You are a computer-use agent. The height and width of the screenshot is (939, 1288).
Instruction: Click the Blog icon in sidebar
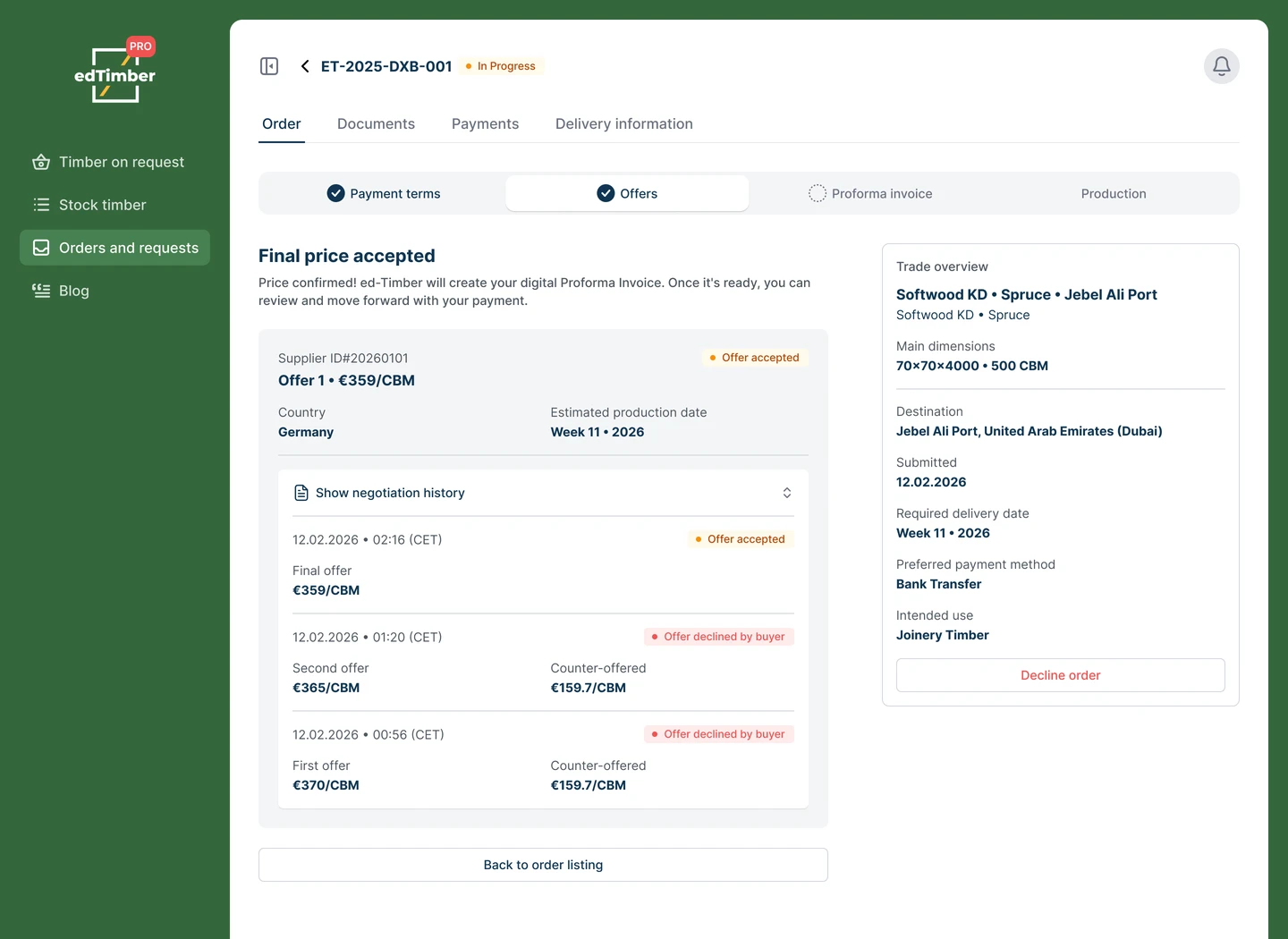(x=41, y=291)
